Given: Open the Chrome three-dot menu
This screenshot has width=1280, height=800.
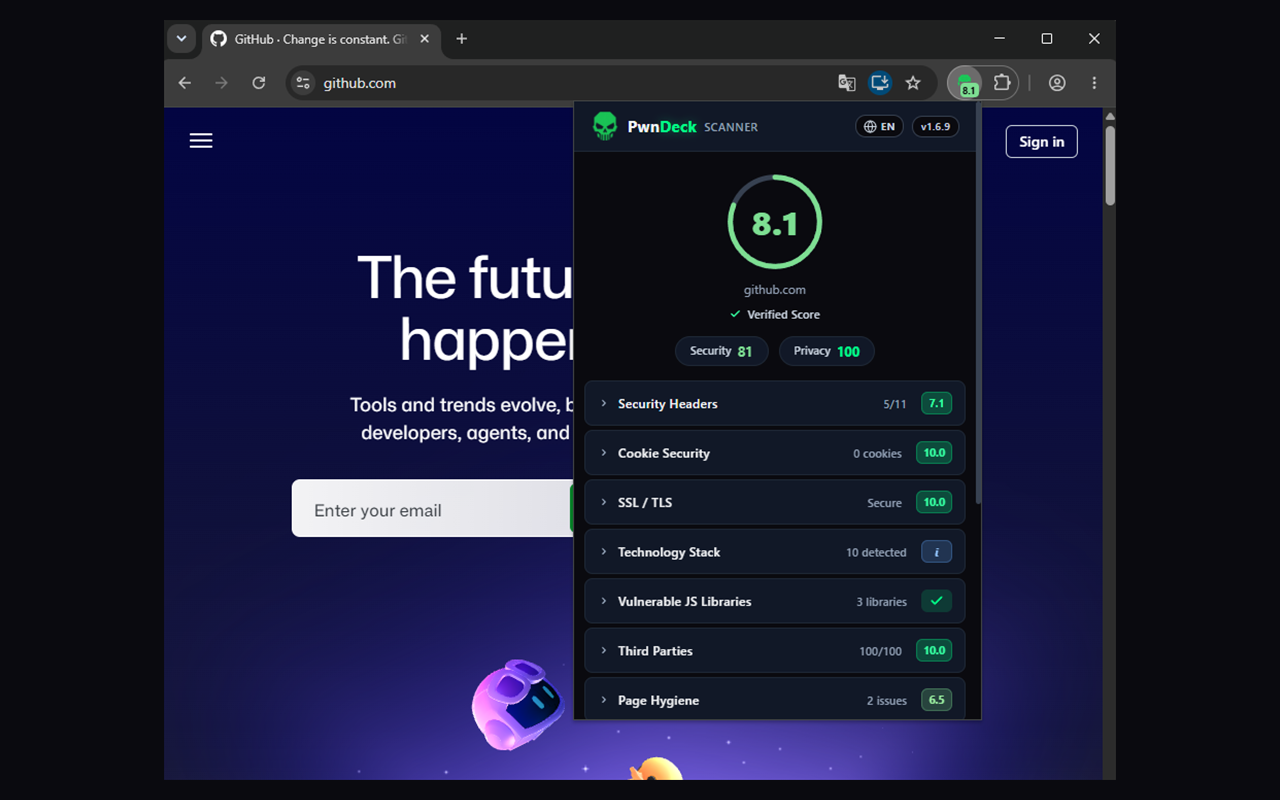Looking at the screenshot, I should tap(1094, 83).
